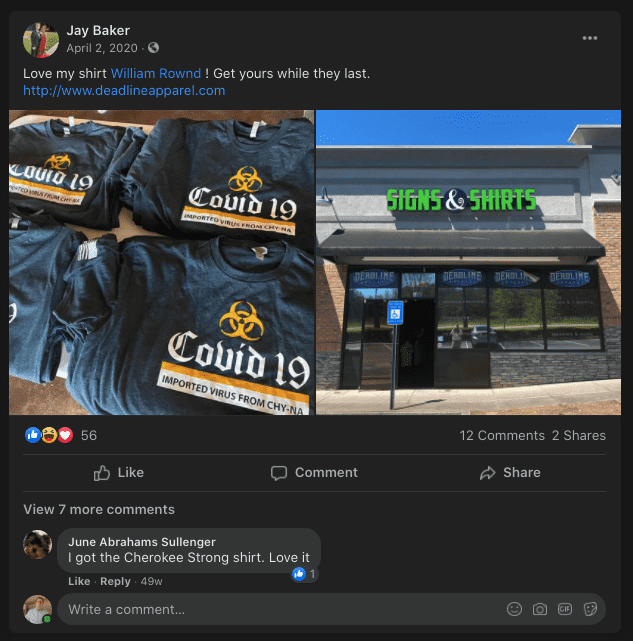View the post's reaction emoji icons

pyautogui.click(x=49, y=435)
